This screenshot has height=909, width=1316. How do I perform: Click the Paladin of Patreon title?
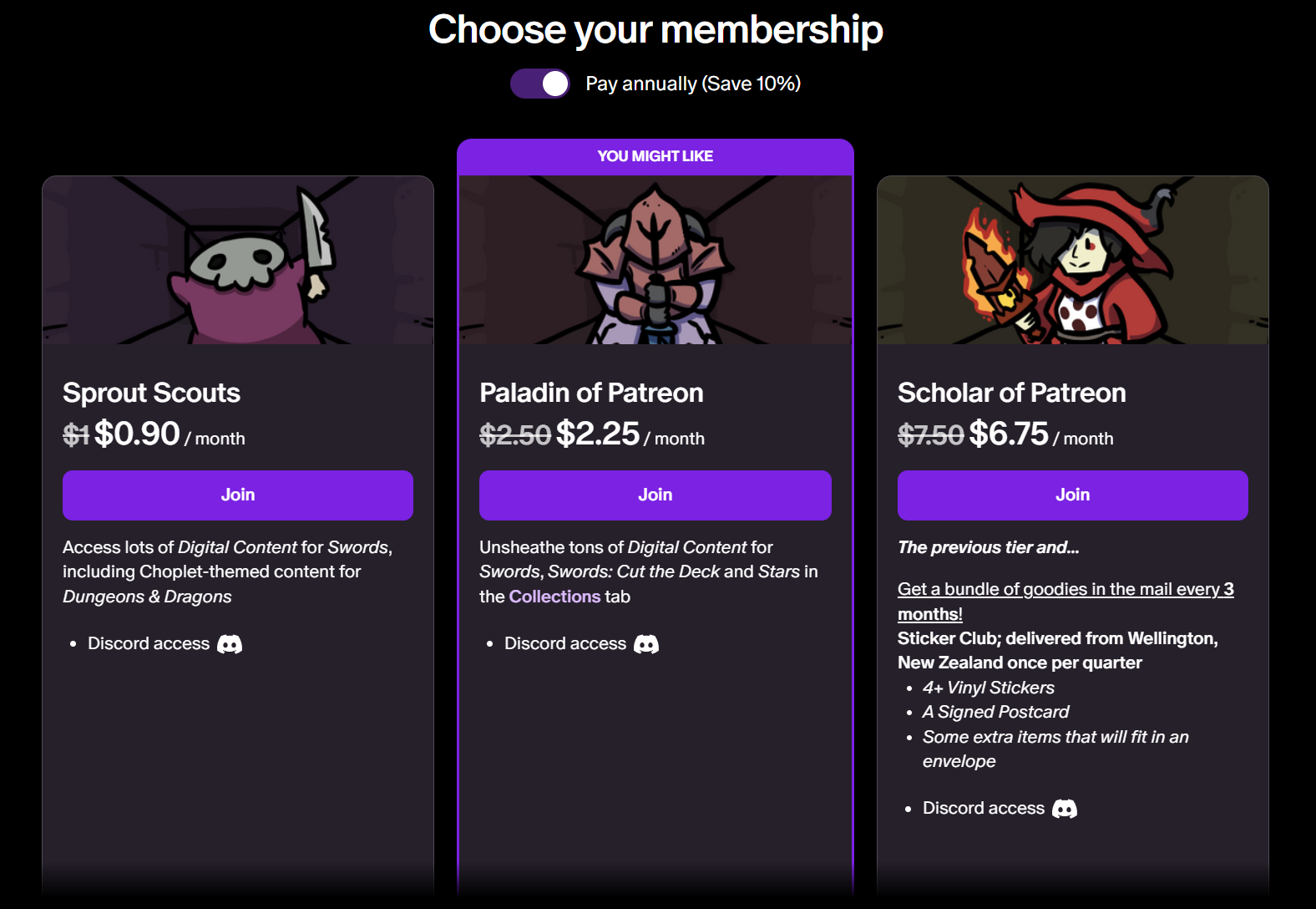click(x=591, y=393)
